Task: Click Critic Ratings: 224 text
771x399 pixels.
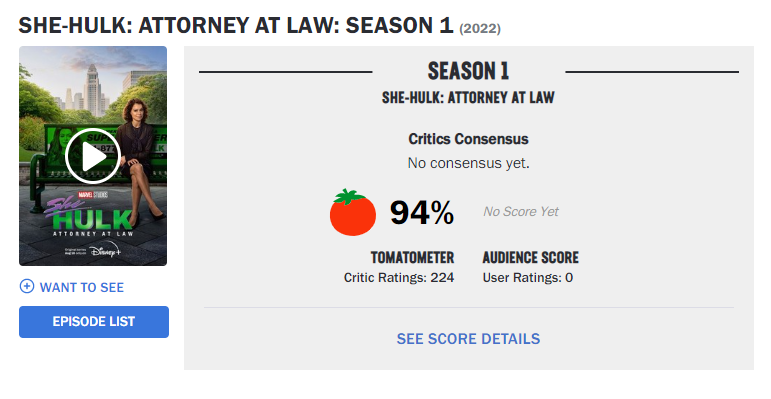Action: [399, 277]
